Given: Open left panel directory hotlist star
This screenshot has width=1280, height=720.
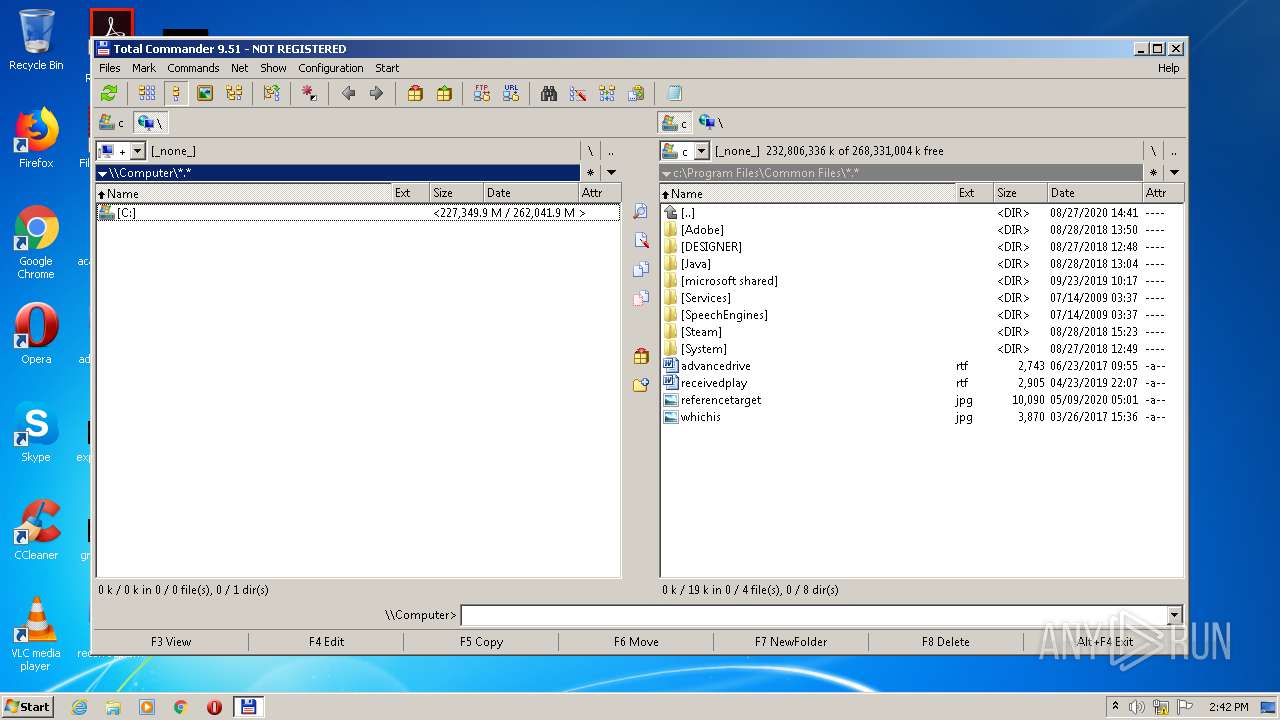Looking at the screenshot, I should 591,173.
